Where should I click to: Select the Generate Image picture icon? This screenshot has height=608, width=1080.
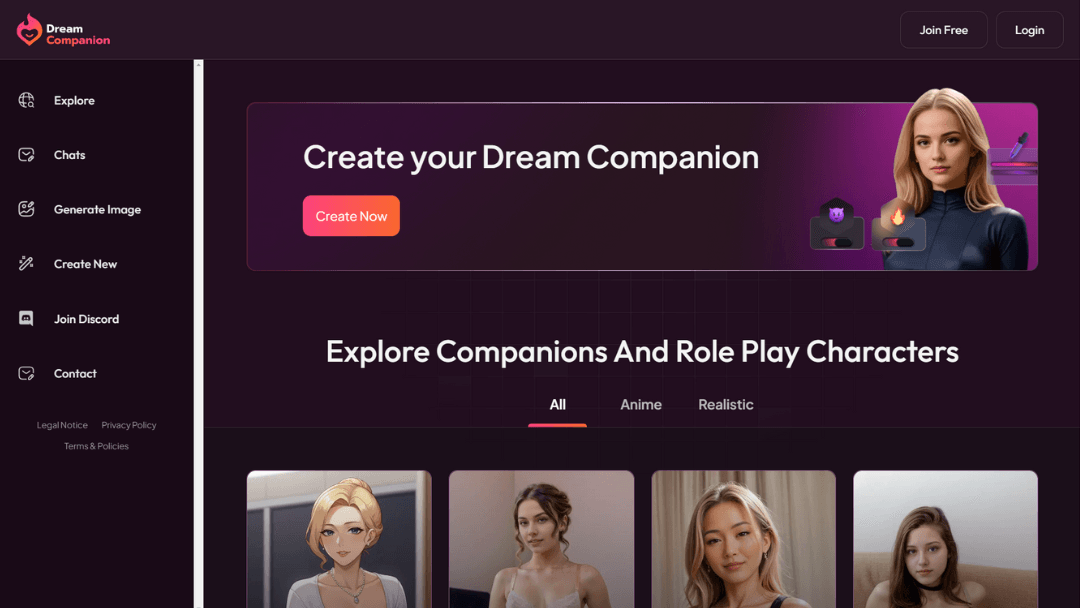click(26, 209)
